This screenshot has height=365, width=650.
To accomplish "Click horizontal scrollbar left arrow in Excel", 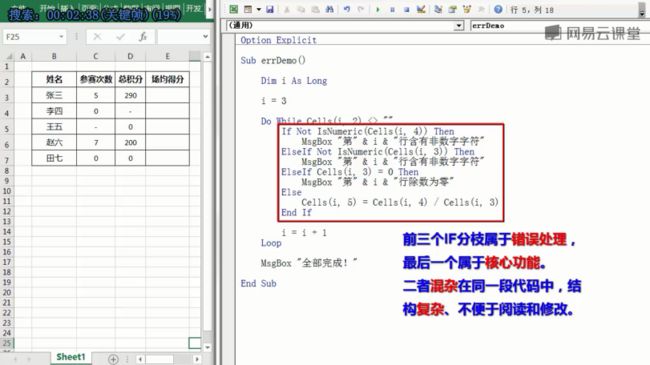I will 140,359.
